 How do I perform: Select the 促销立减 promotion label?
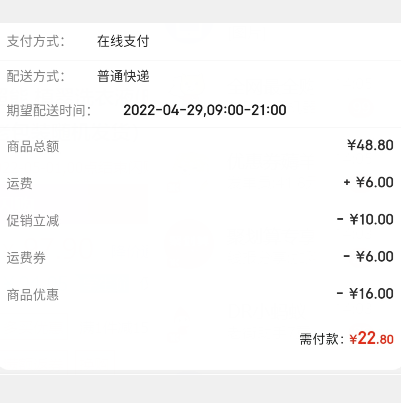(33, 220)
